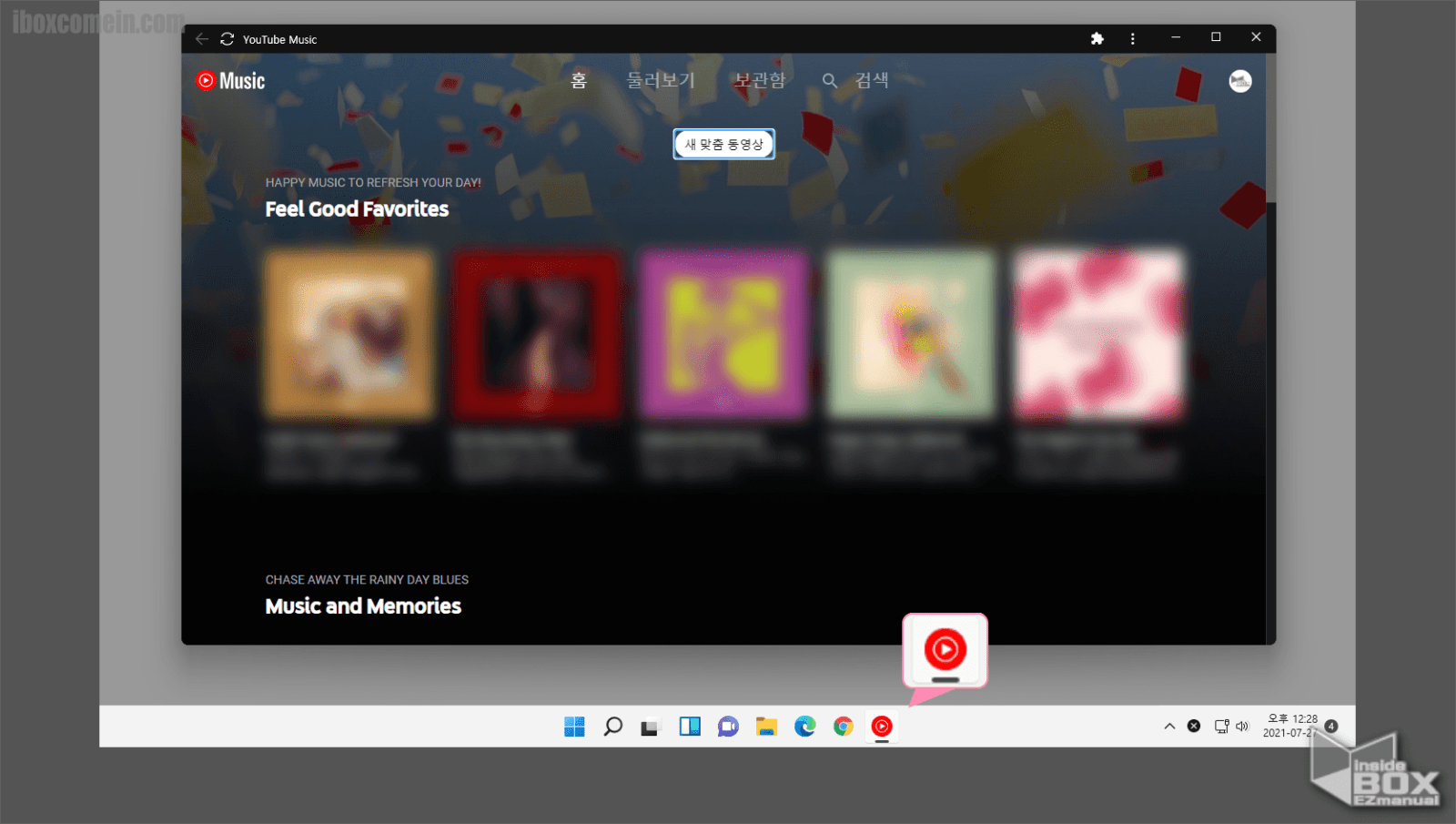Viewport: 1456px width, 824px height.
Task: Click the page's vertical scrollbar
Action: coord(1270,127)
